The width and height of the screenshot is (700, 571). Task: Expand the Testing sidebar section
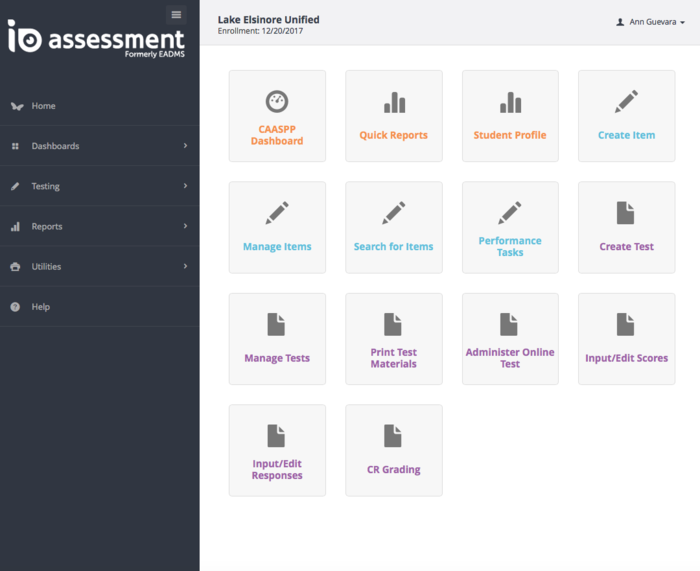pyautogui.click(x=100, y=186)
